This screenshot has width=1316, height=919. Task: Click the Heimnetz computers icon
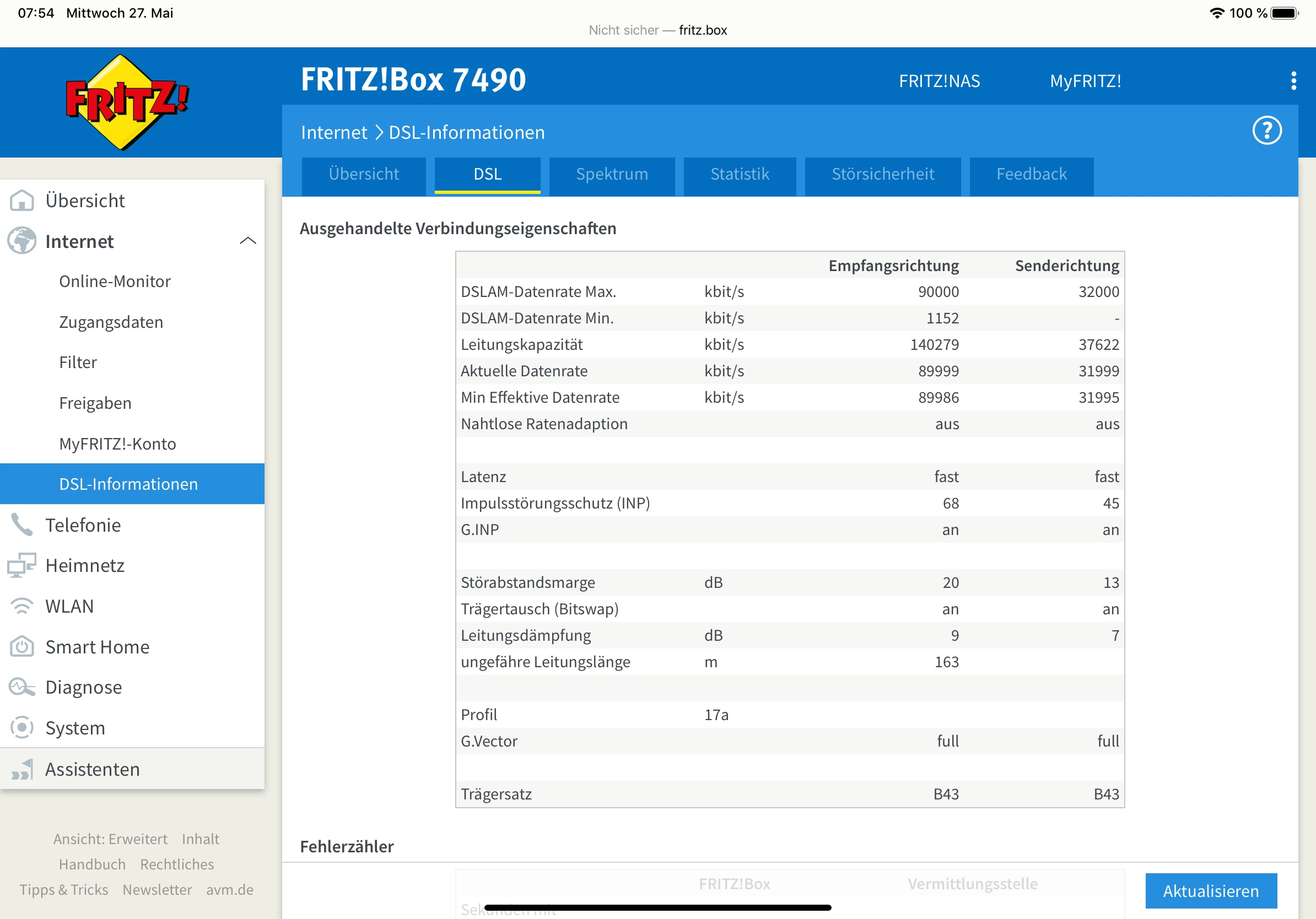(22, 565)
